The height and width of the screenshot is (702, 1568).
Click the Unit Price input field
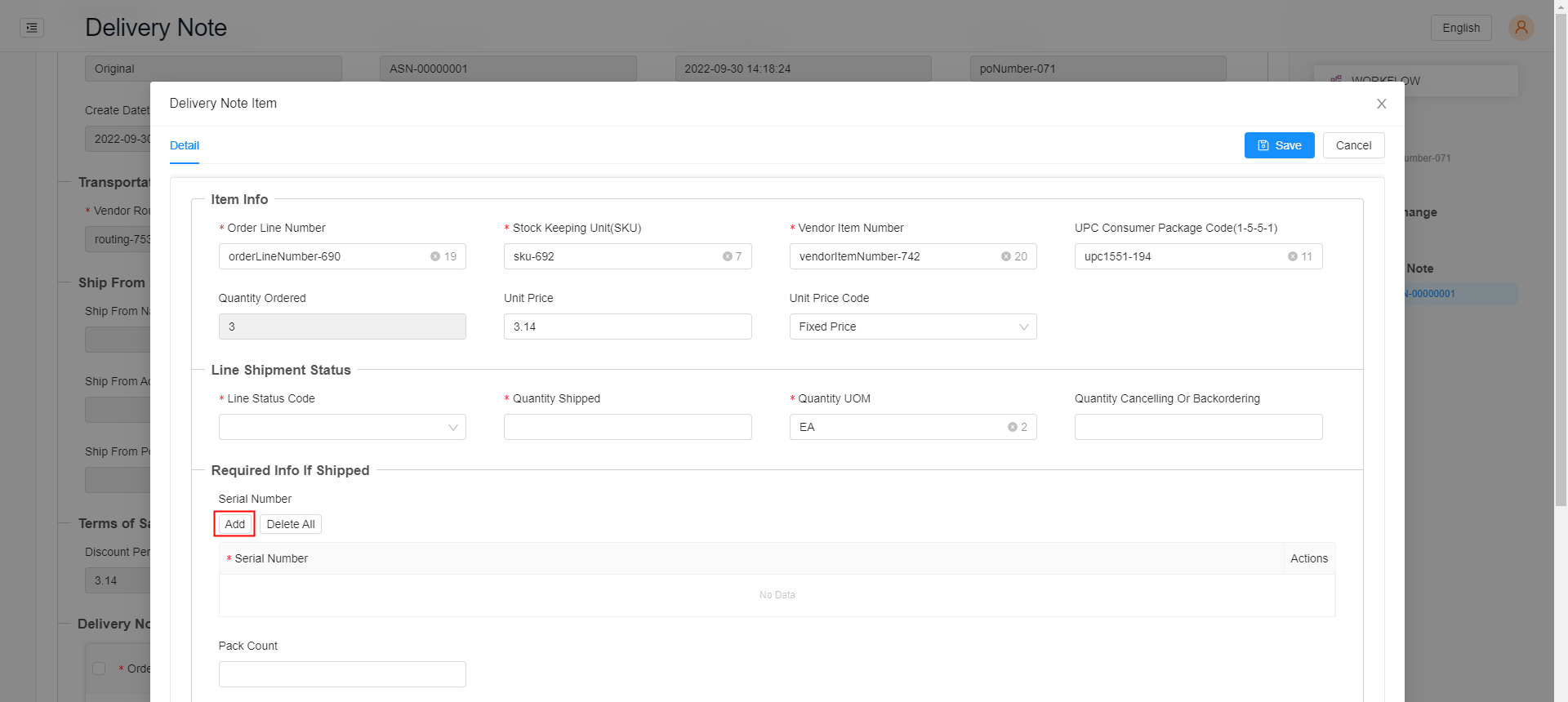tap(628, 327)
